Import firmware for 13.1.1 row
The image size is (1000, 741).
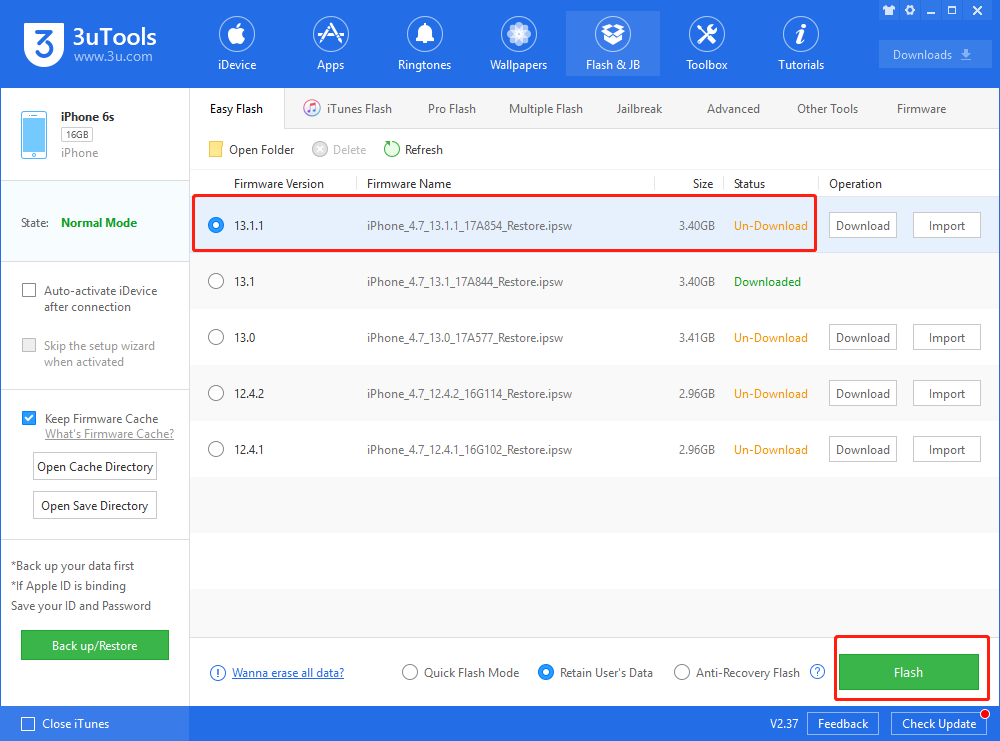pyautogui.click(x=946, y=226)
